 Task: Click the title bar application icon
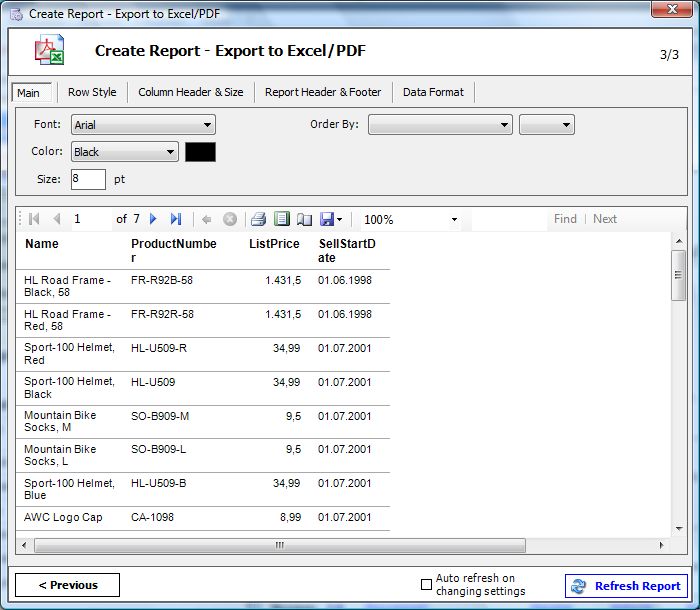point(17,14)
